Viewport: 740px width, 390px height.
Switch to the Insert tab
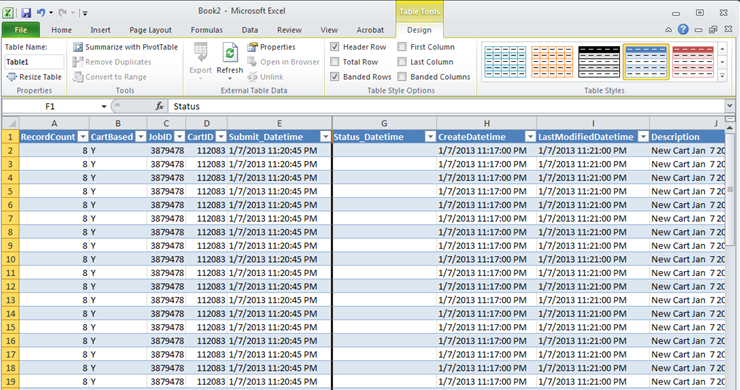click(100, 30)
